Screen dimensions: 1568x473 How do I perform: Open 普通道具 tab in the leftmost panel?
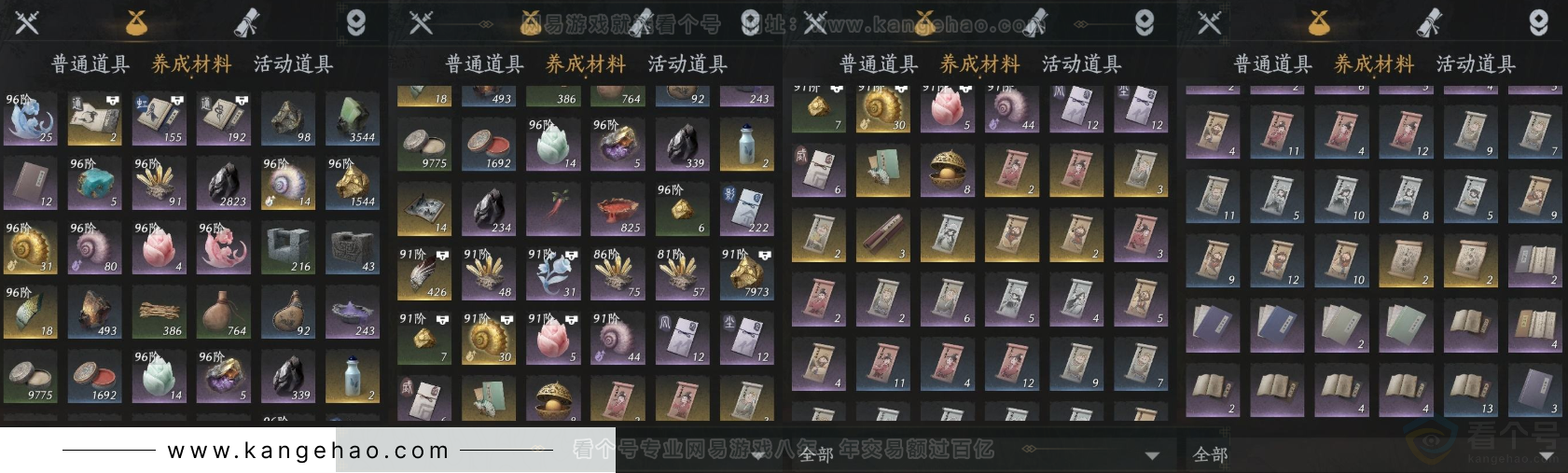coord(90,64)
